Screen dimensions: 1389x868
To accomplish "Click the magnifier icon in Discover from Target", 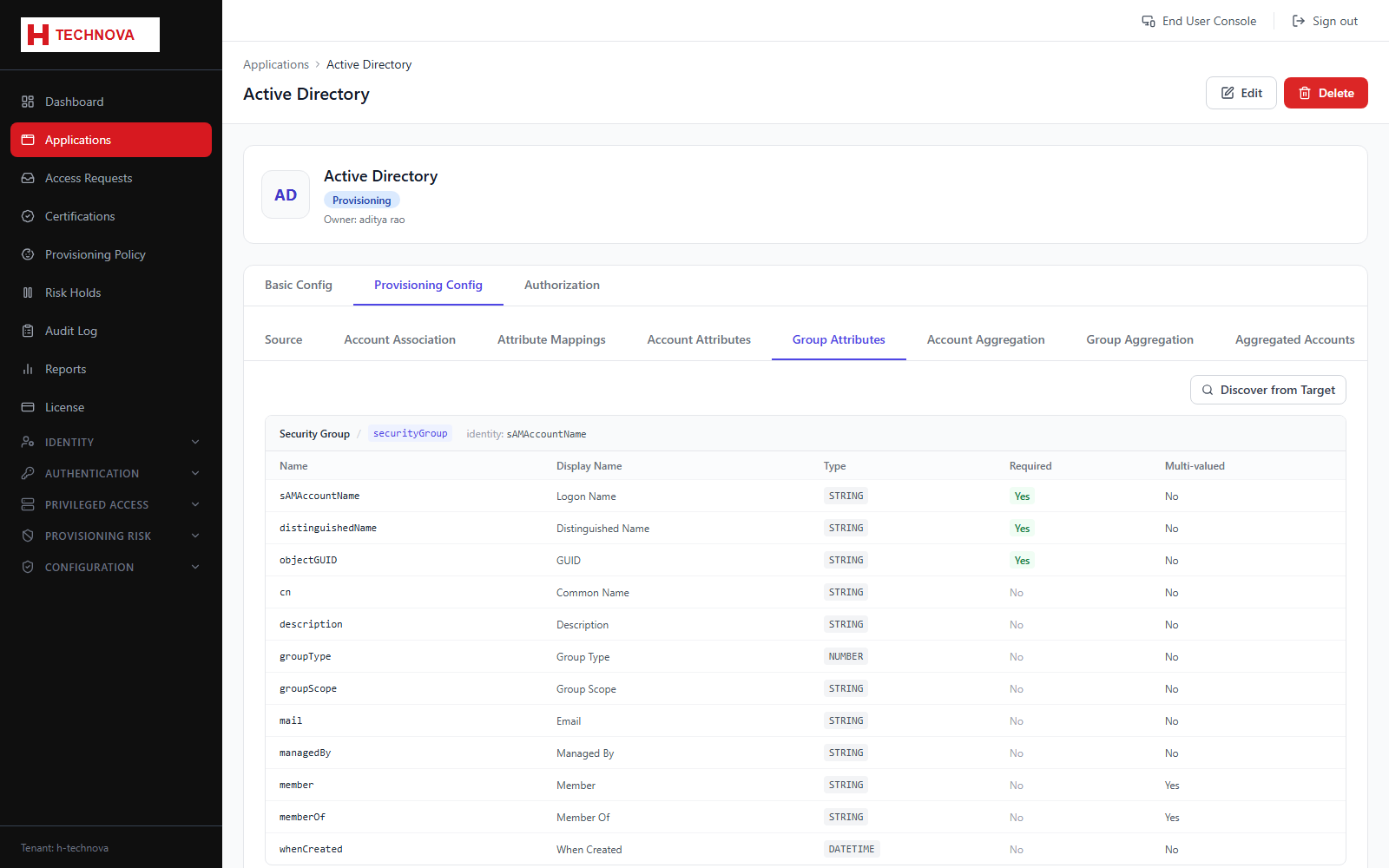I will tap(1208, 390).
